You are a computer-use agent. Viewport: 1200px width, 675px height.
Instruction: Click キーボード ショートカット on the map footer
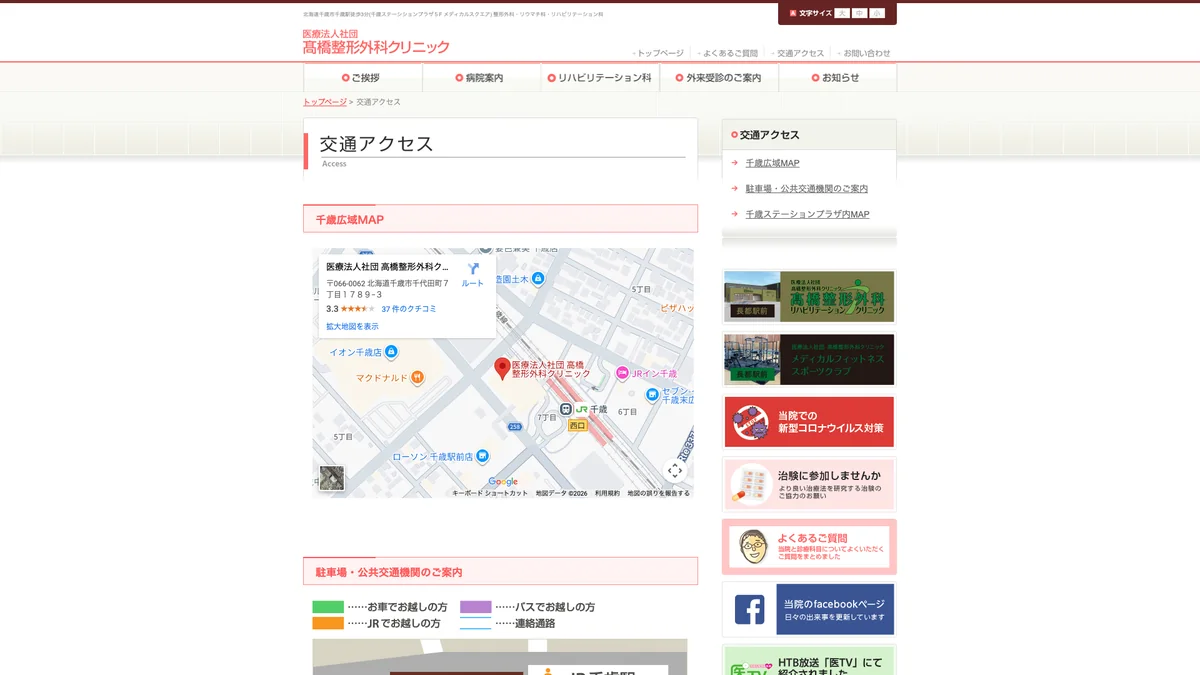click(490, 493)
